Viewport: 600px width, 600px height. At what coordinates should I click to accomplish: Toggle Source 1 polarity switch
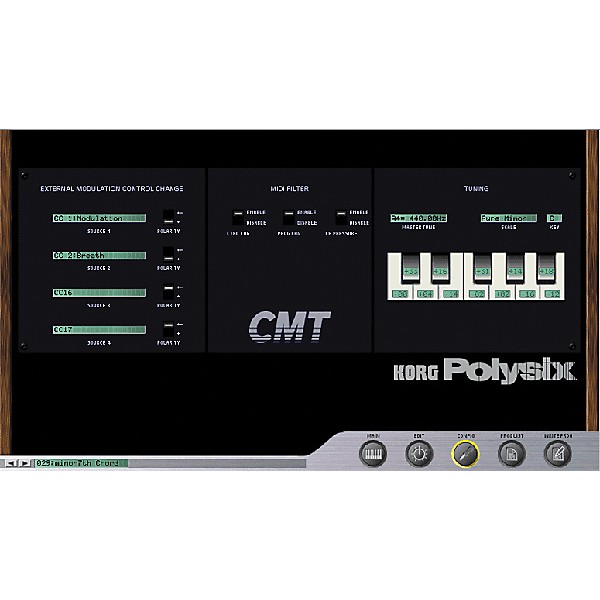(169, 217)
